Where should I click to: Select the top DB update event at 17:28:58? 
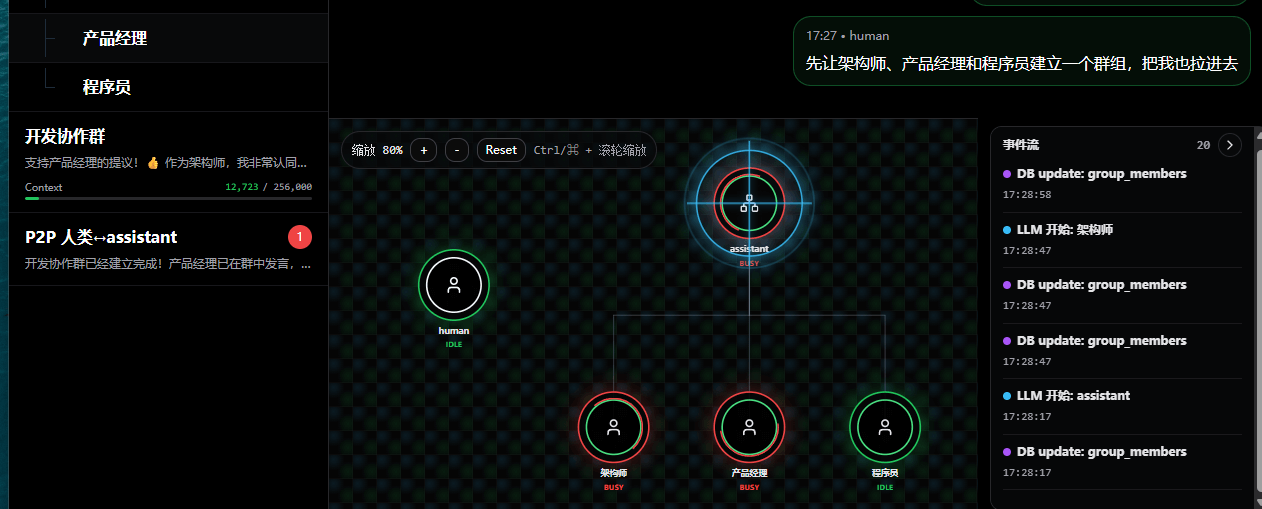coord(1101,173)
